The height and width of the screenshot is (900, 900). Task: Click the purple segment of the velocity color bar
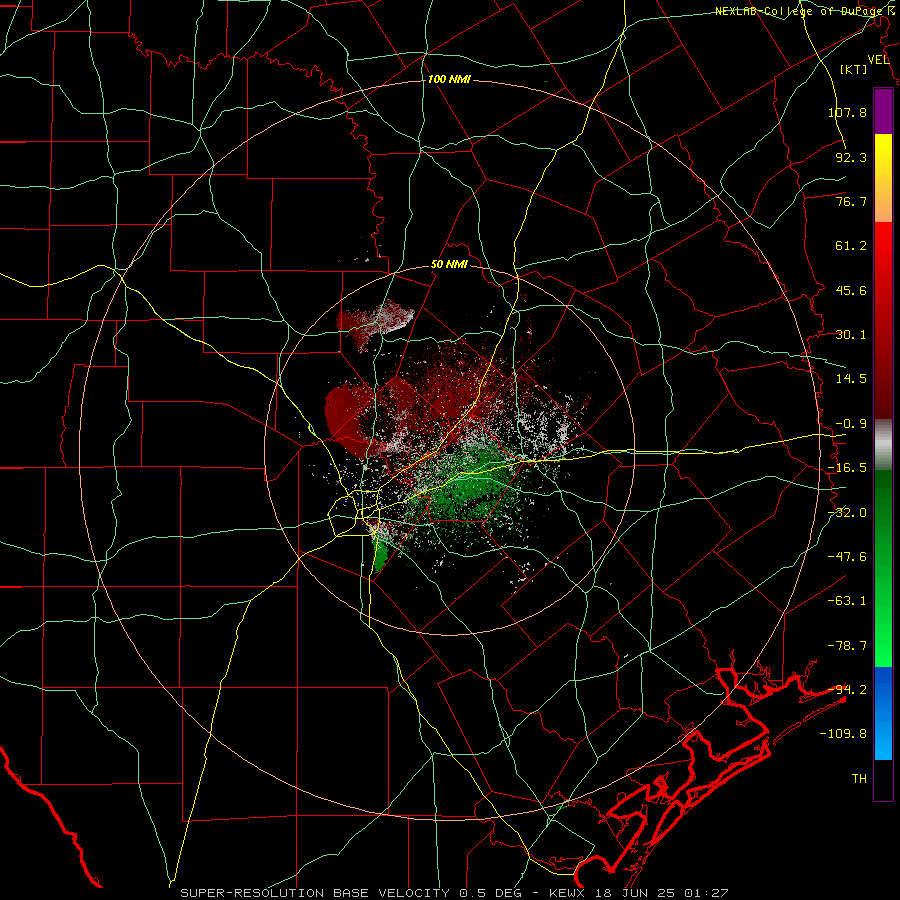883,111
